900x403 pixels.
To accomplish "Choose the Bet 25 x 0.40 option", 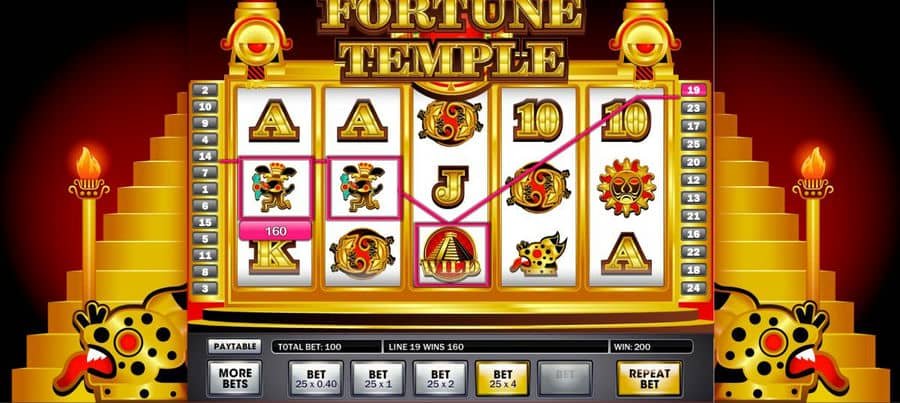I will (316, 379).
